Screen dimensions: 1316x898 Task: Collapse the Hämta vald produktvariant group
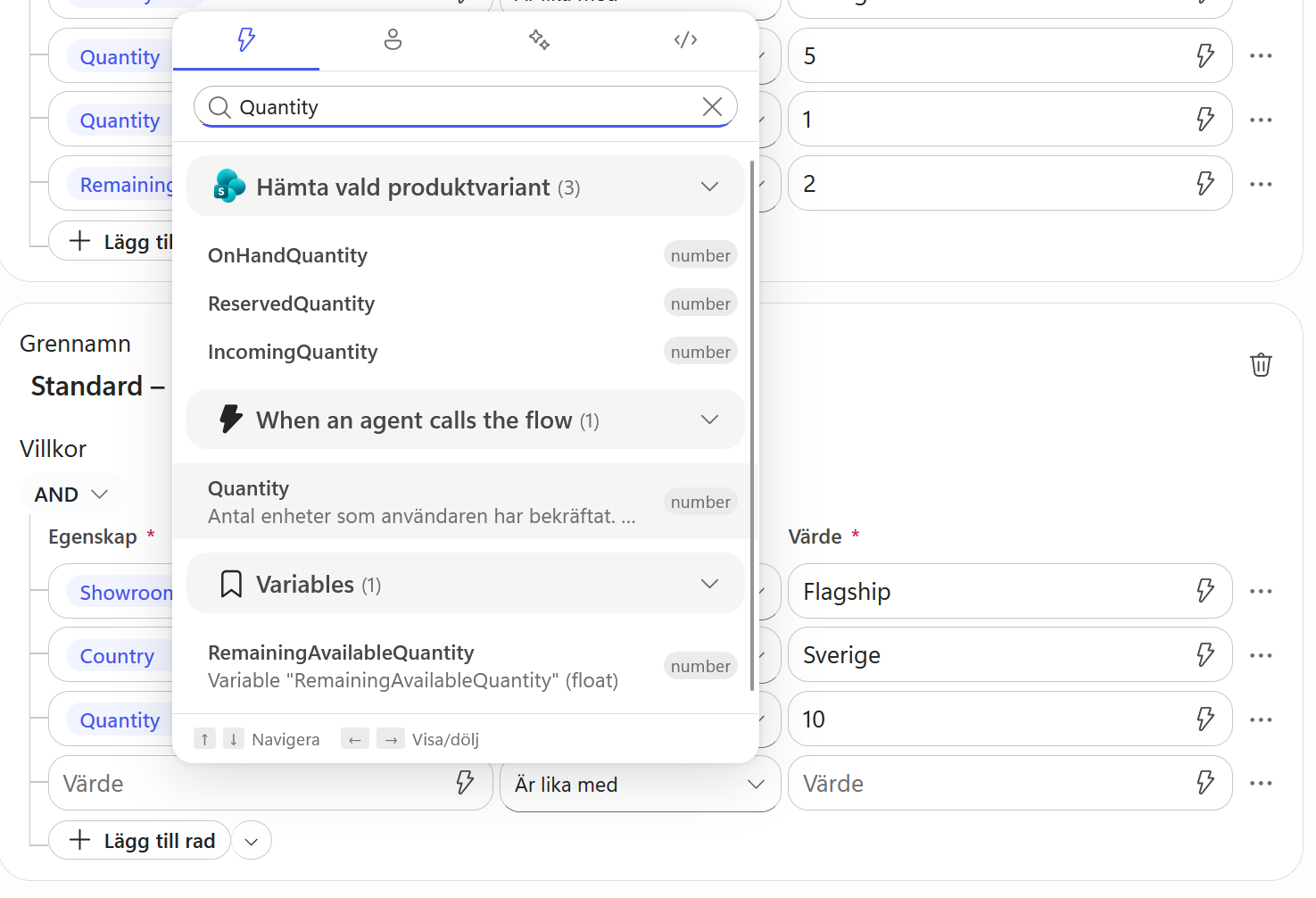coord(466,187)
